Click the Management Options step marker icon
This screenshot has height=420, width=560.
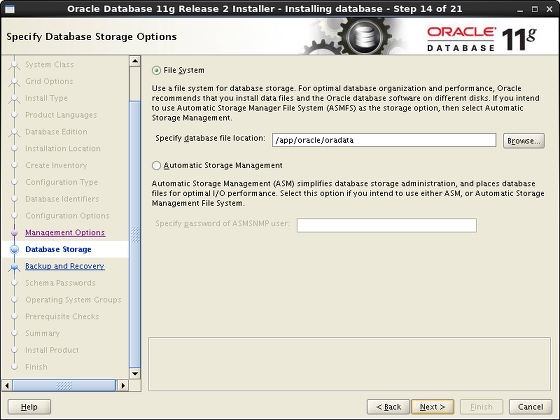pyautogui.click(x=14, y=233)
